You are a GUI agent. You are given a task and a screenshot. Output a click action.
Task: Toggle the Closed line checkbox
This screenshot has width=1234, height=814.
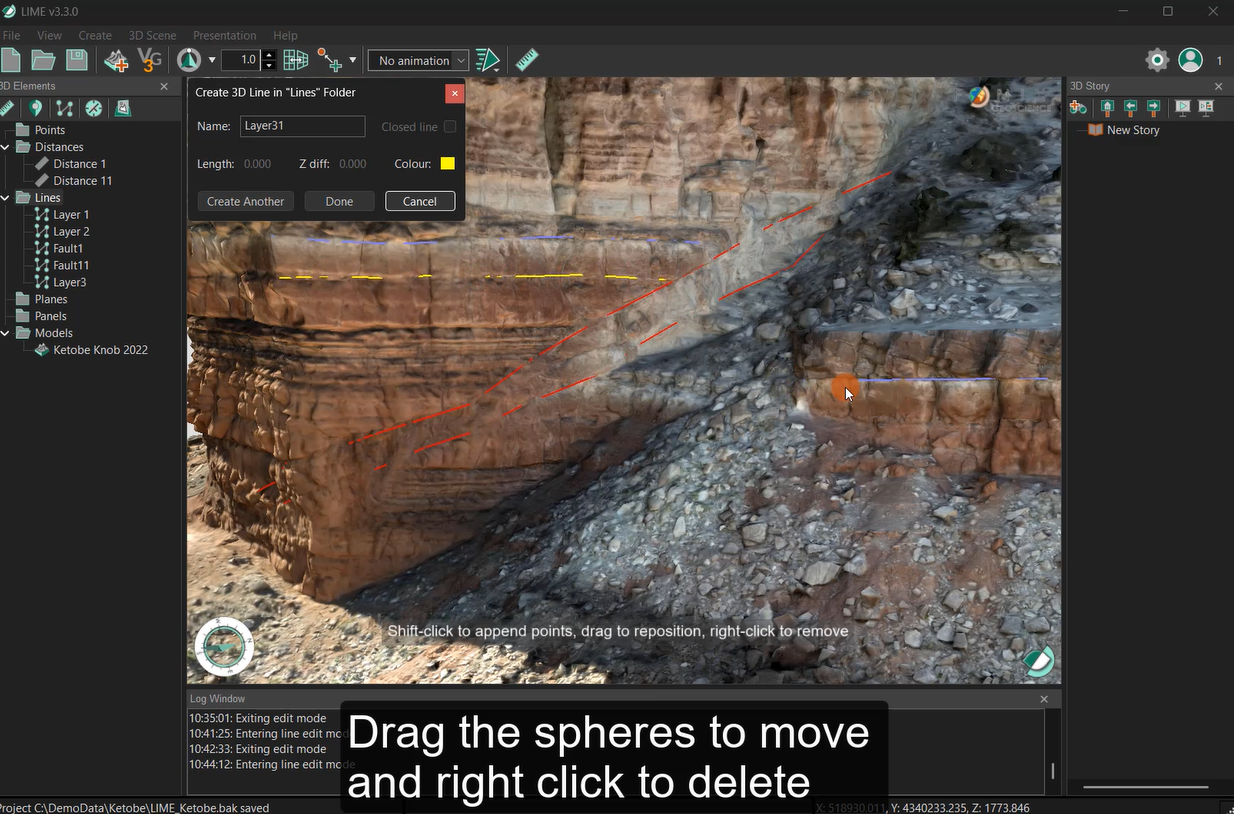point(450,127)
